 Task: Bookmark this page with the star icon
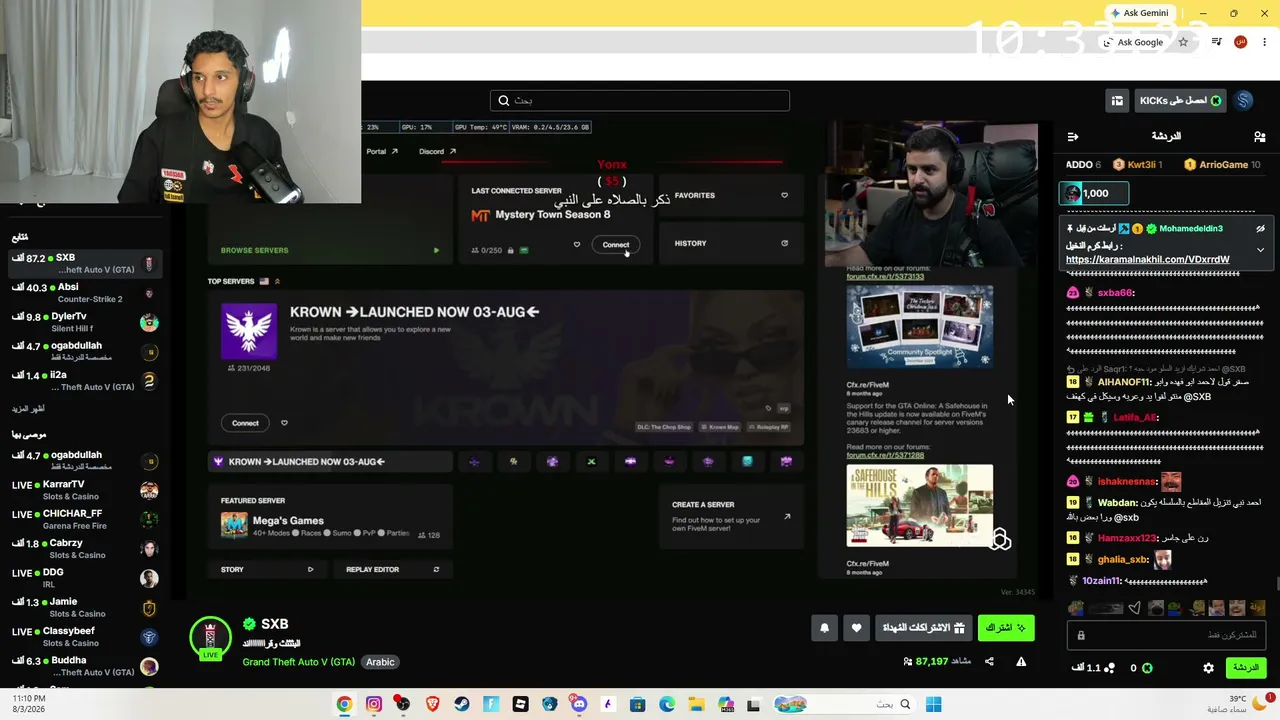coord(1183,42)
